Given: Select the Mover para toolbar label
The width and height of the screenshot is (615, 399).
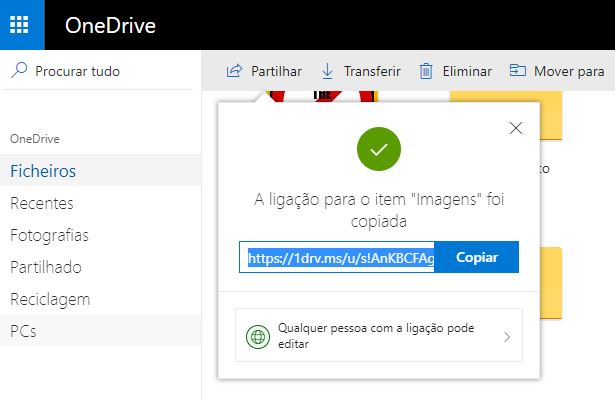Looking at the screenshot, I should (x=569, y=71).
